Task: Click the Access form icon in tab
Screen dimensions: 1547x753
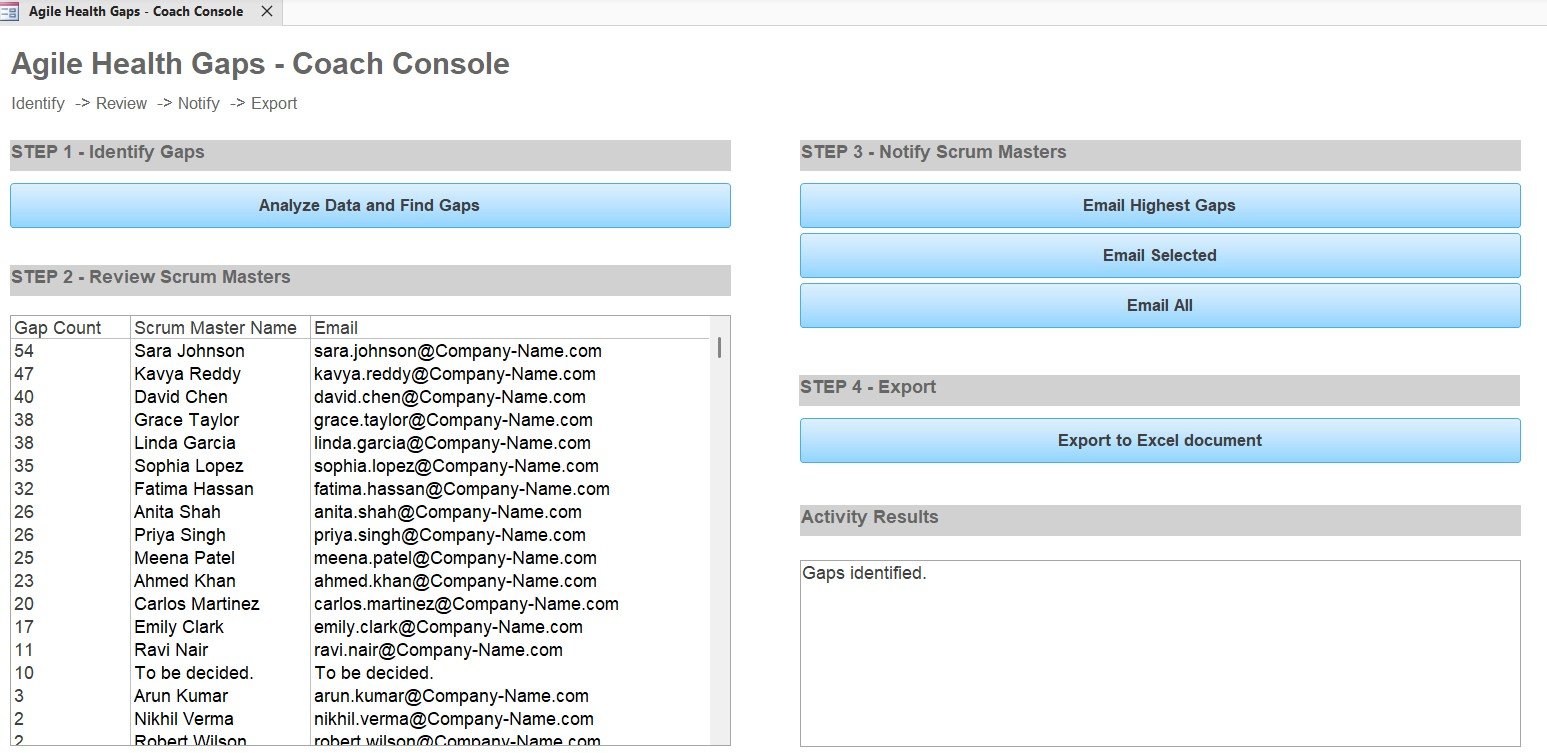Action: (x=9, y=12)
